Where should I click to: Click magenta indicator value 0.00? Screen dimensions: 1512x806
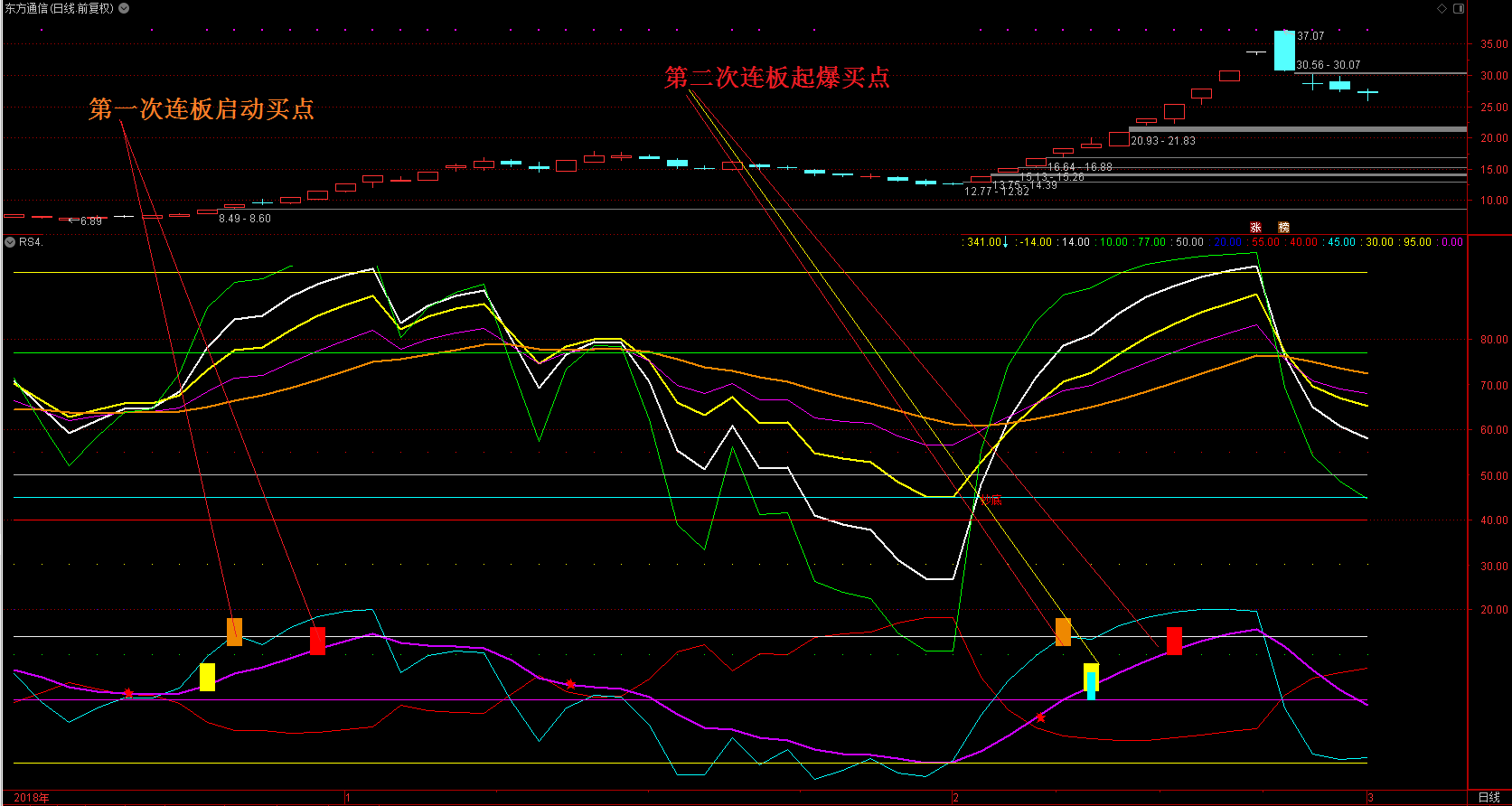(x=1451, y=242)
